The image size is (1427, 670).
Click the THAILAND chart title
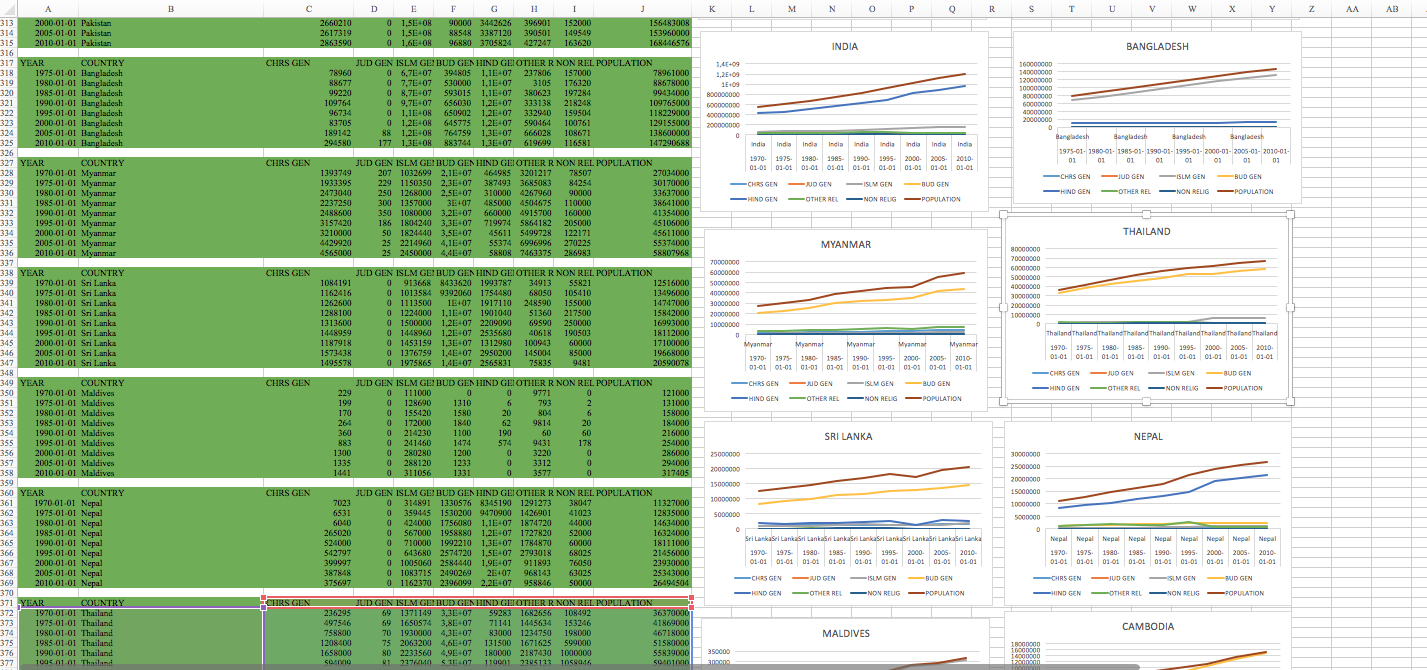[1146, 231]
